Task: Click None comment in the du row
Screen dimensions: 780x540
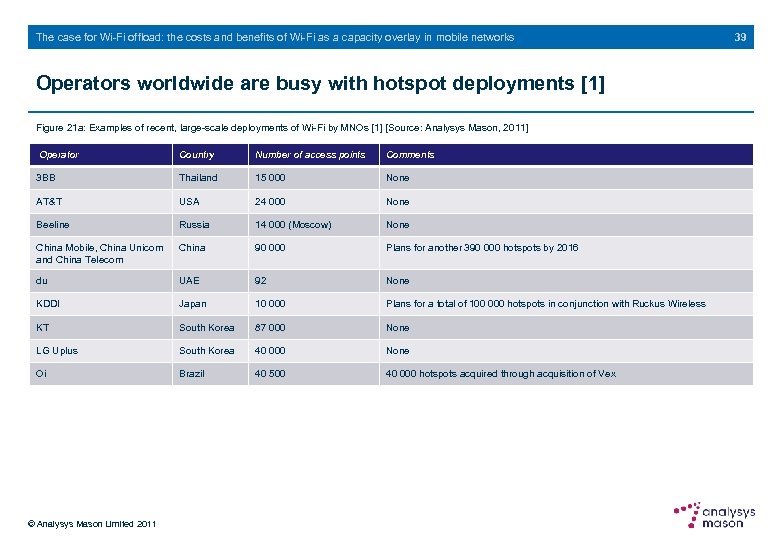Action: (397, 281)
